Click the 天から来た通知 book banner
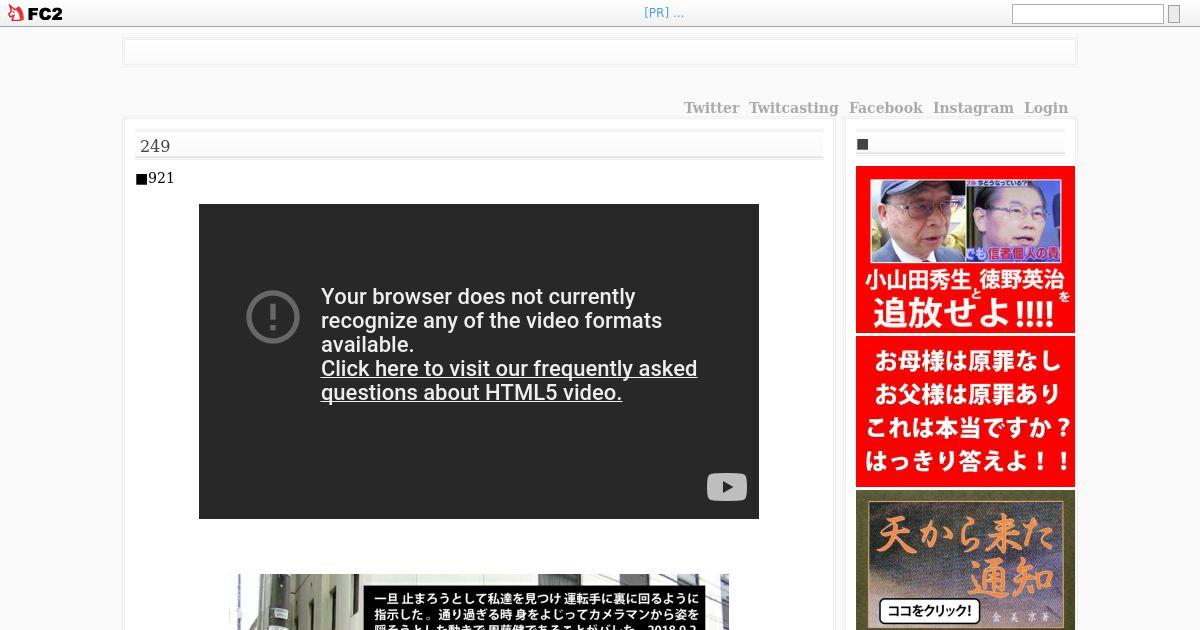The height and width of the screenshot is (630, 1200). 965,560
